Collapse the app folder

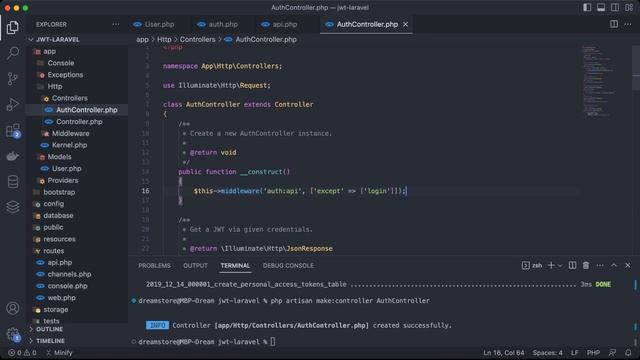click(49, 51)
